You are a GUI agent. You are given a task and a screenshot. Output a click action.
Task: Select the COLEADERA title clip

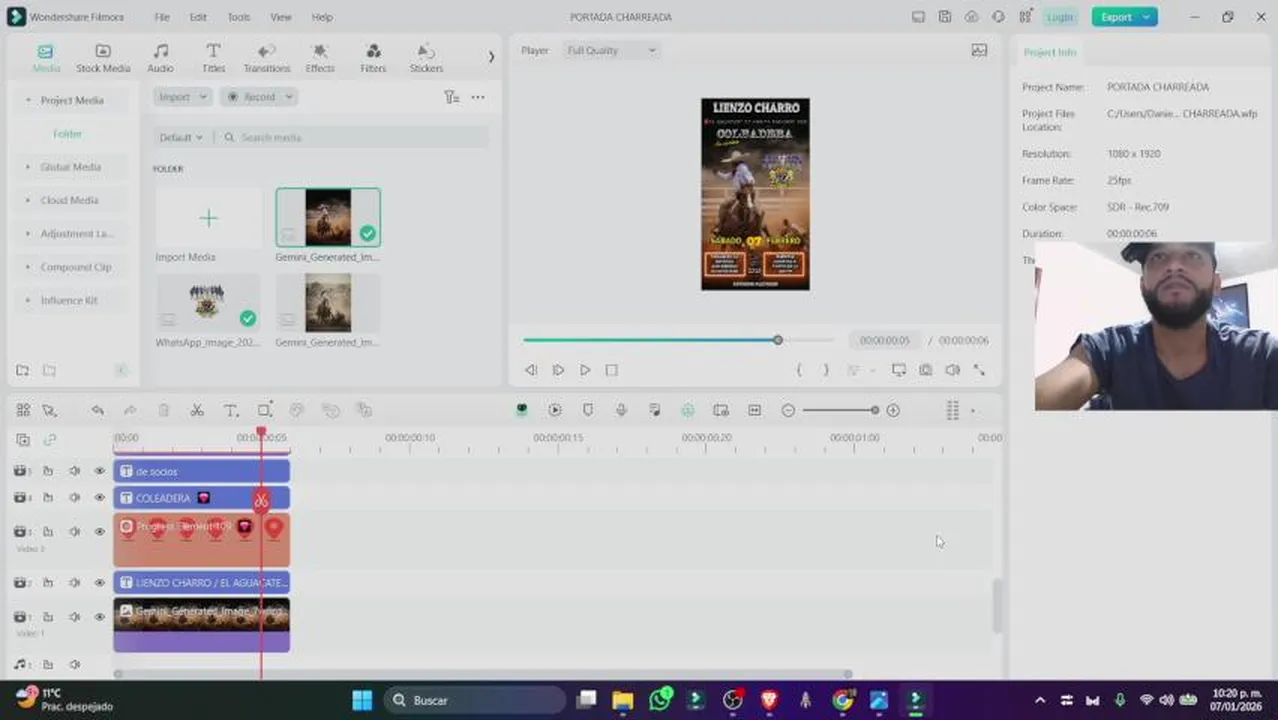click(201, 498)
